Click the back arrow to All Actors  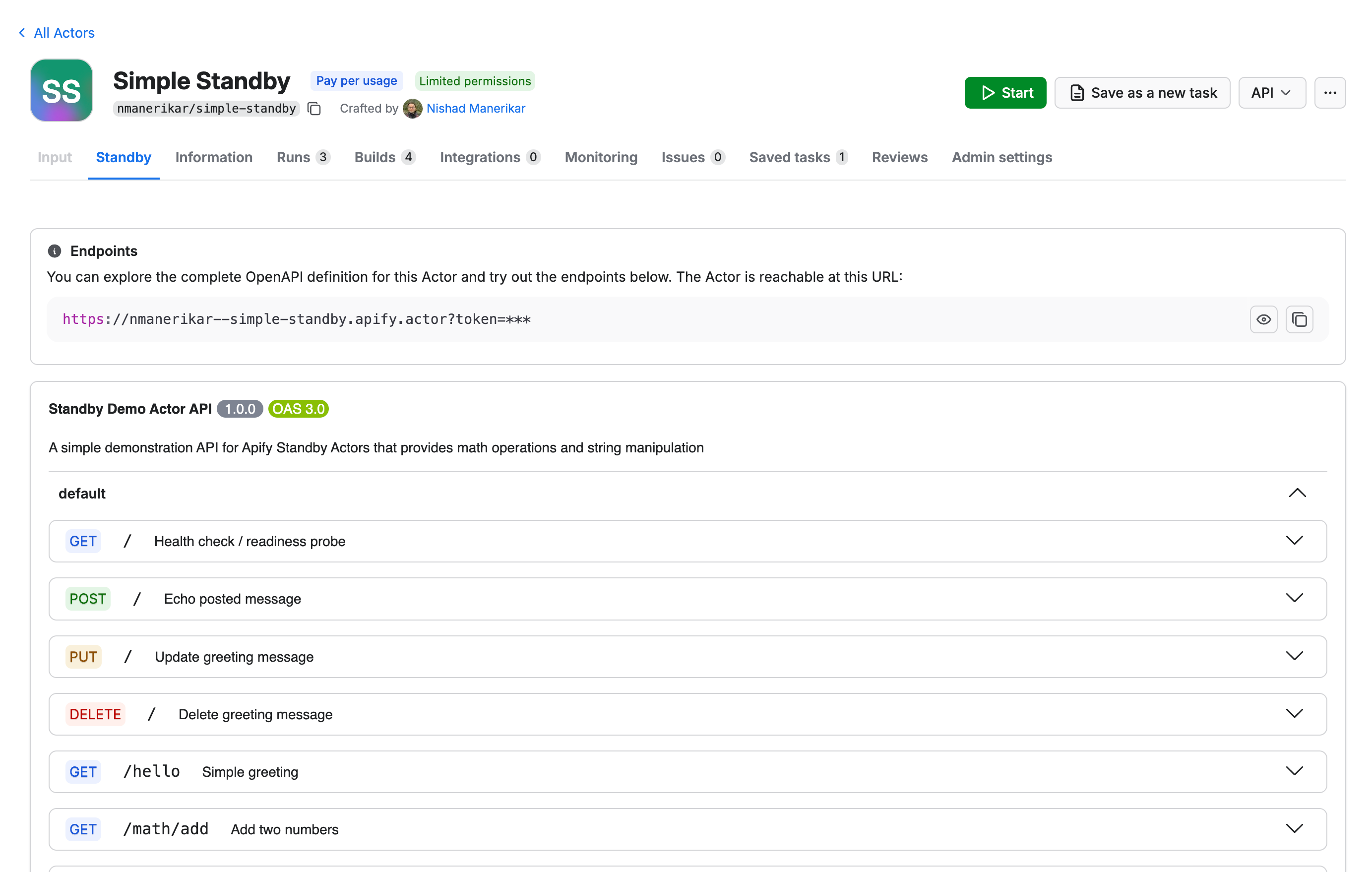tap(22, 32)
